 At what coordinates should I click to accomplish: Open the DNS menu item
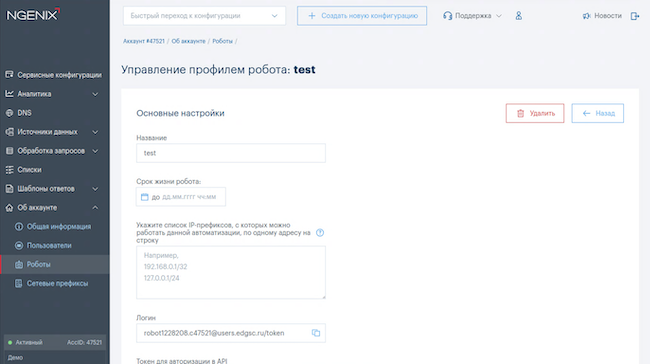(55, 113)
